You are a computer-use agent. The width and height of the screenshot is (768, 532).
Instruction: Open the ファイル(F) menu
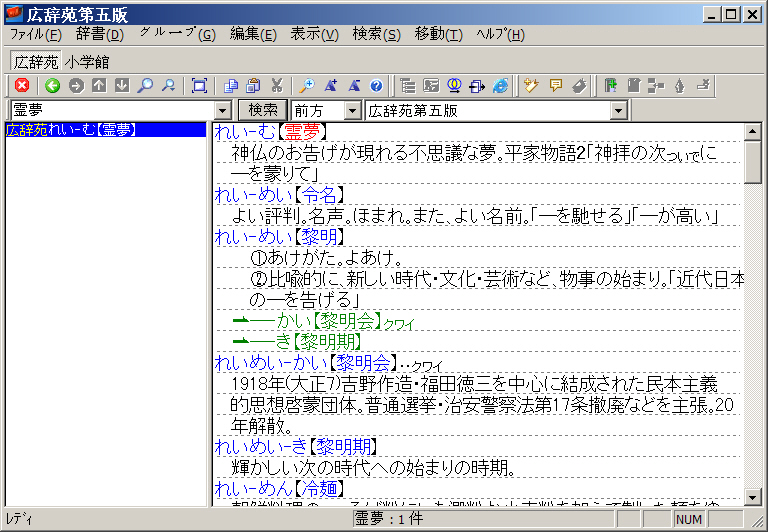[x=35, y=34]
